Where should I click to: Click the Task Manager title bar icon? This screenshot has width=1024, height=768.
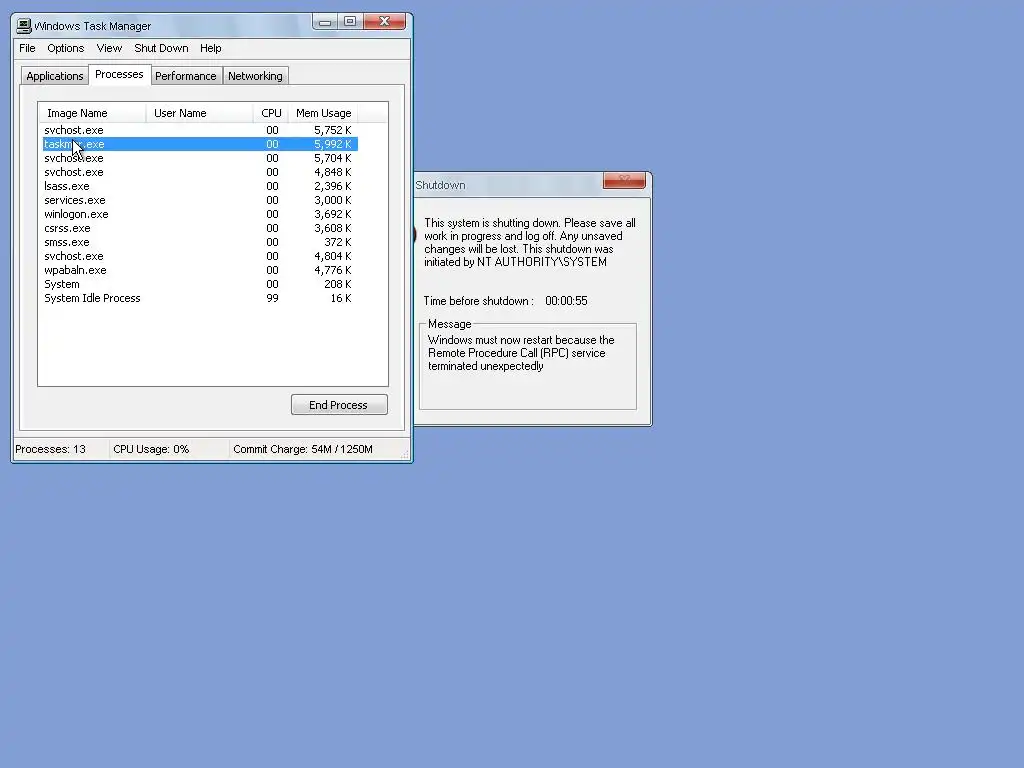(24, 25)
